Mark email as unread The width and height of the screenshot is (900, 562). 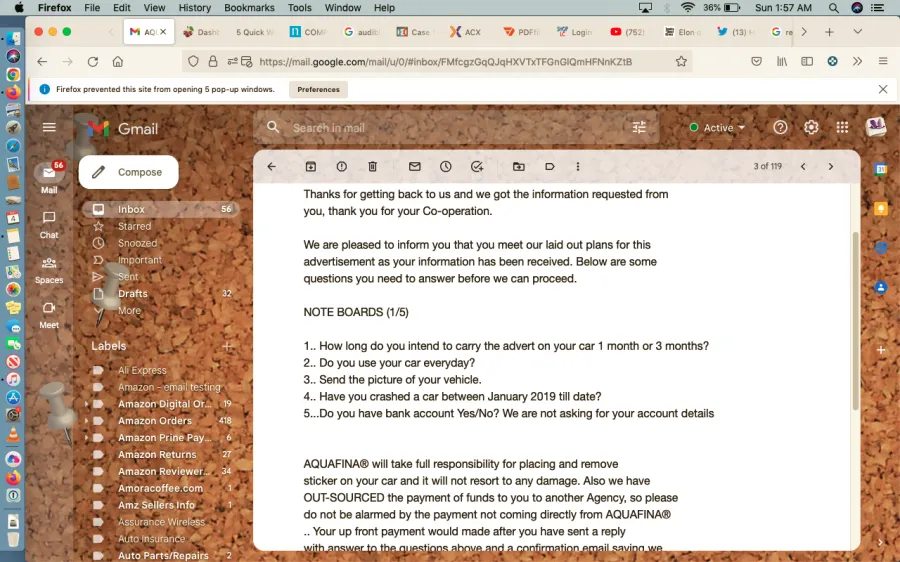coord(414,166)
